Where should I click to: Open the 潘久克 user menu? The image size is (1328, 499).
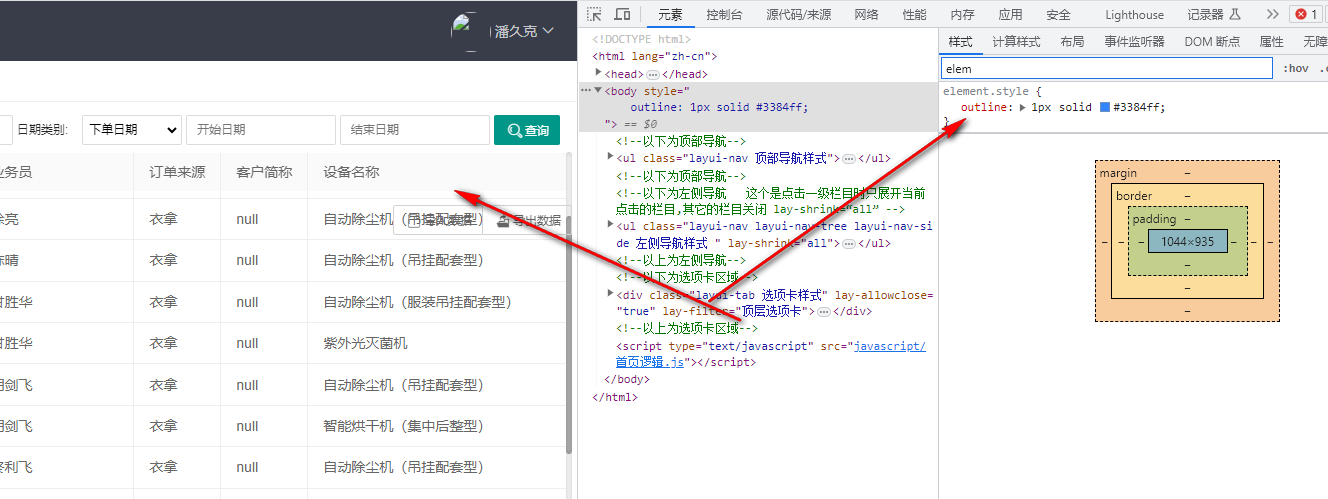tap(524, 31)
